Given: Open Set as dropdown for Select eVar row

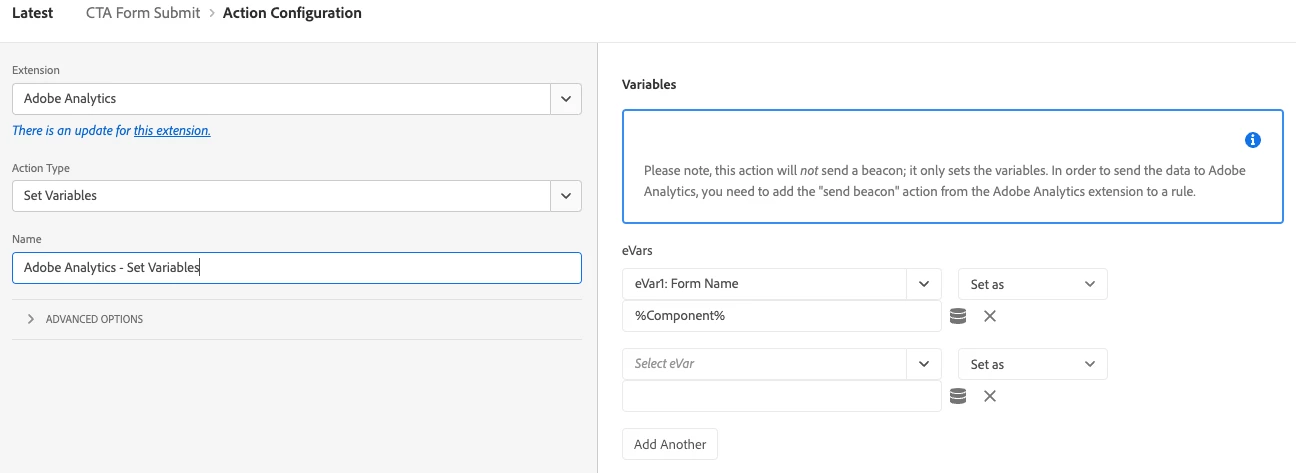Looking at the screenshot, I should point(1033,364).
